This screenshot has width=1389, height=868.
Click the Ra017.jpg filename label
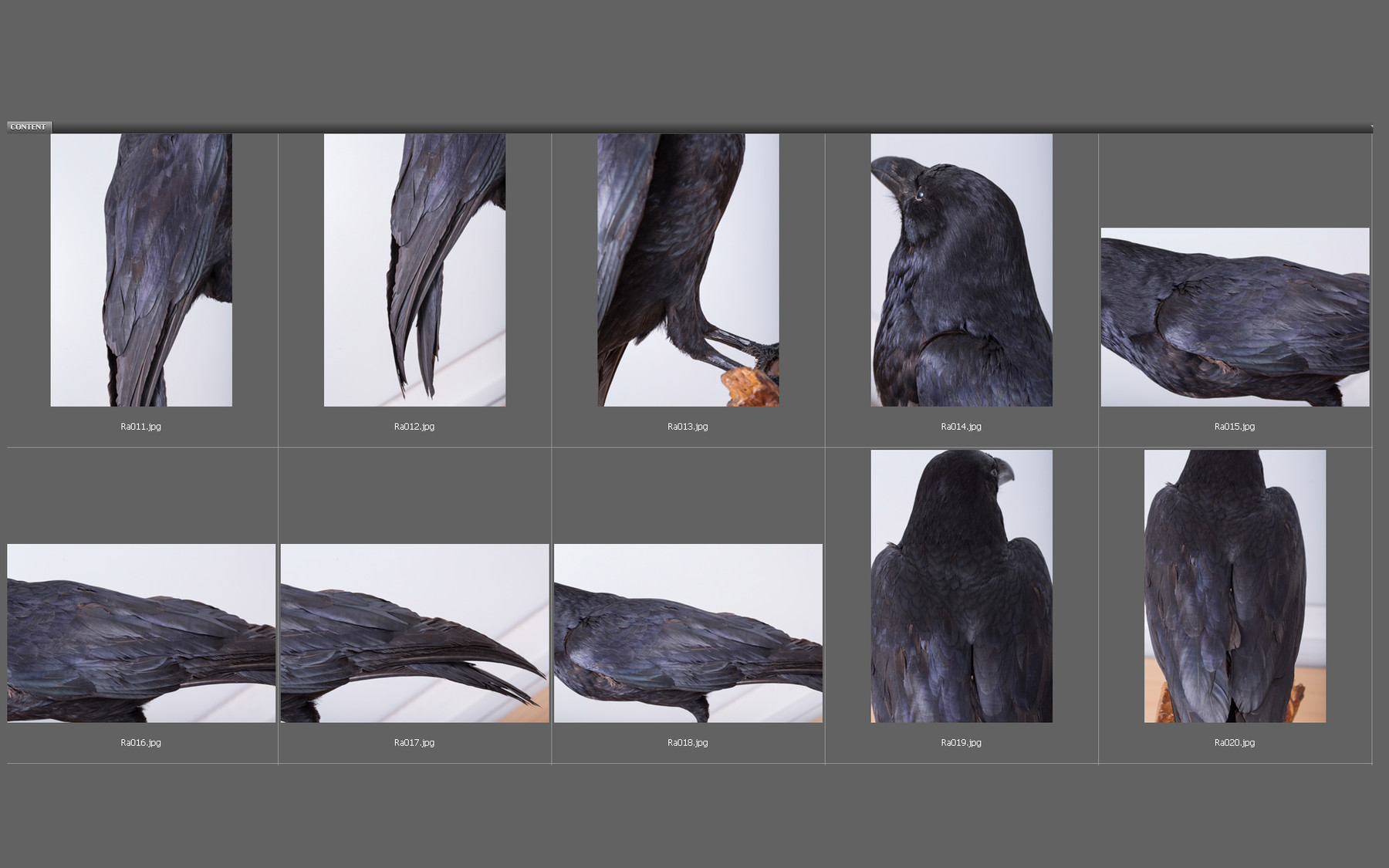tap(414, 743)
